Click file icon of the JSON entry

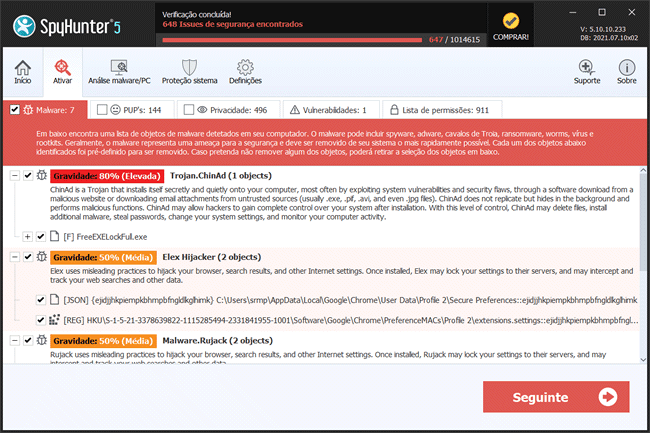[54, 299]
